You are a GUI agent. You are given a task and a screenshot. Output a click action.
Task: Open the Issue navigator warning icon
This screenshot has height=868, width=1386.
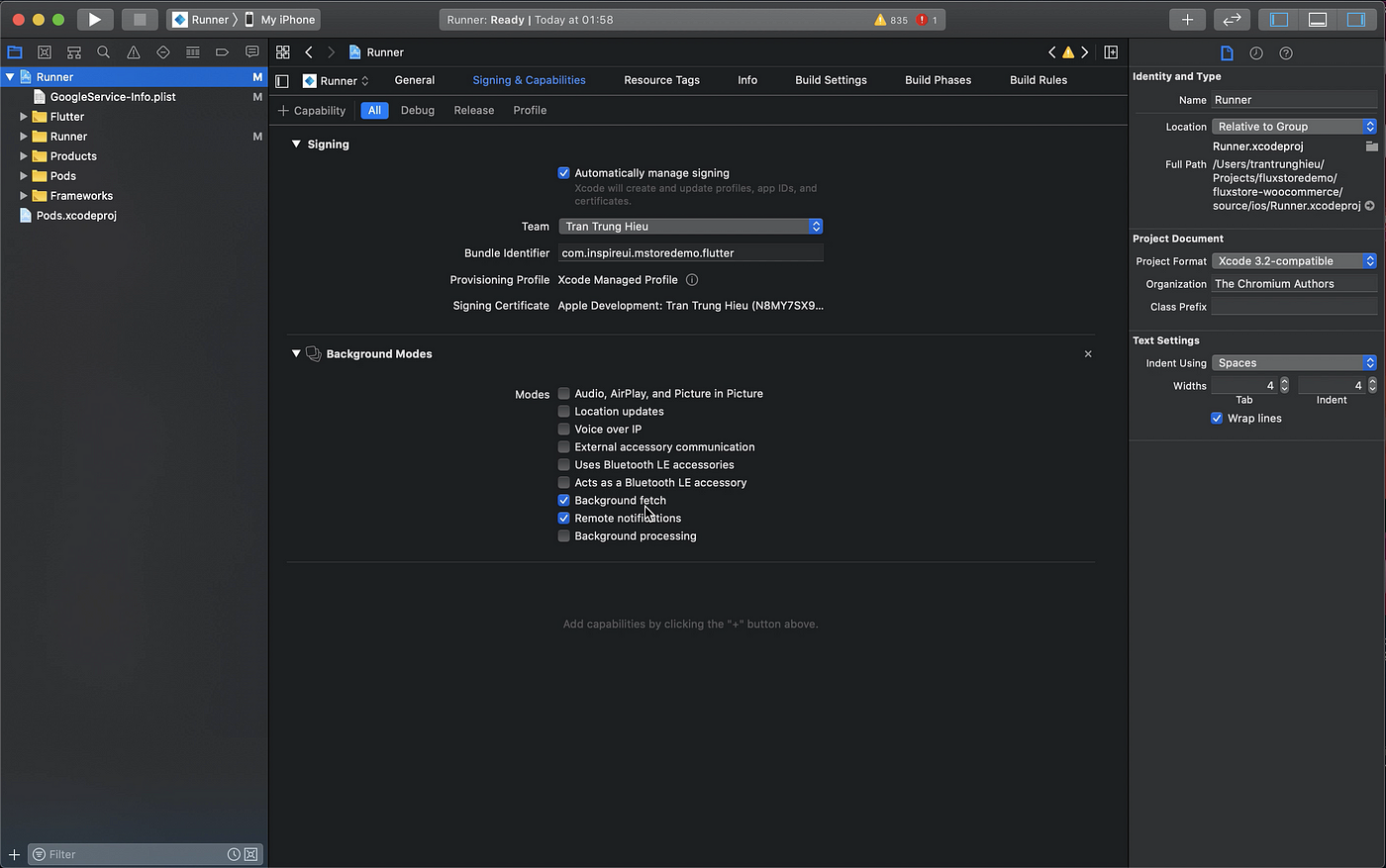(134, 52)
